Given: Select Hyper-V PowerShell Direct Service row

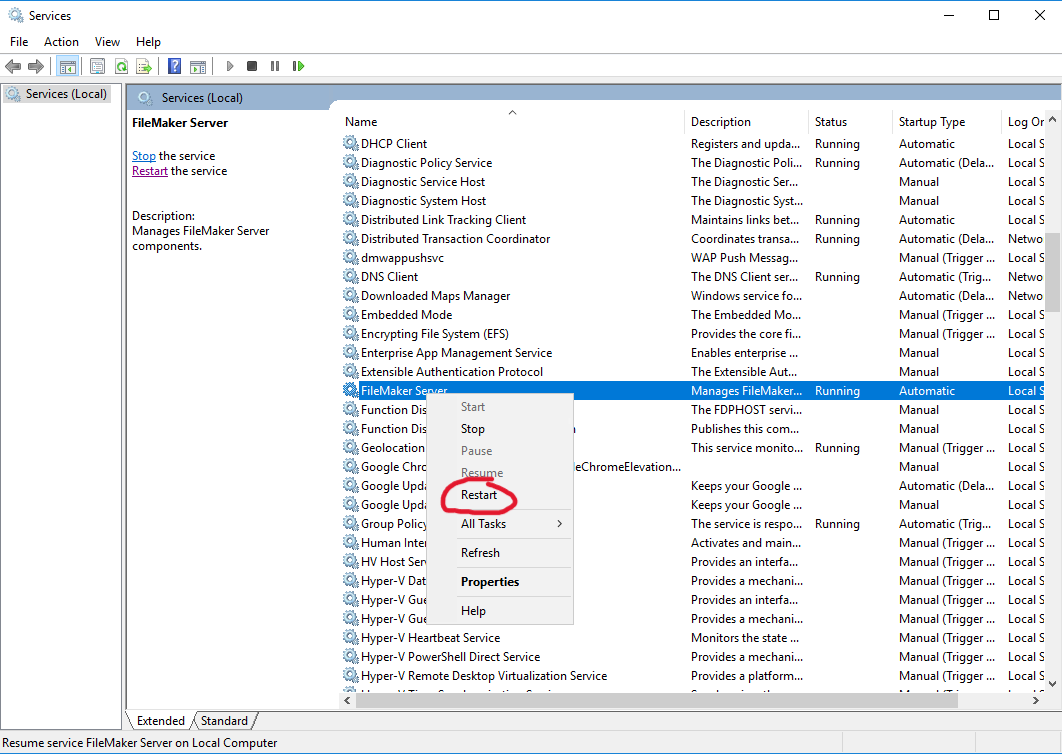Looking at the screenshot, I should [x=693, y=656].
